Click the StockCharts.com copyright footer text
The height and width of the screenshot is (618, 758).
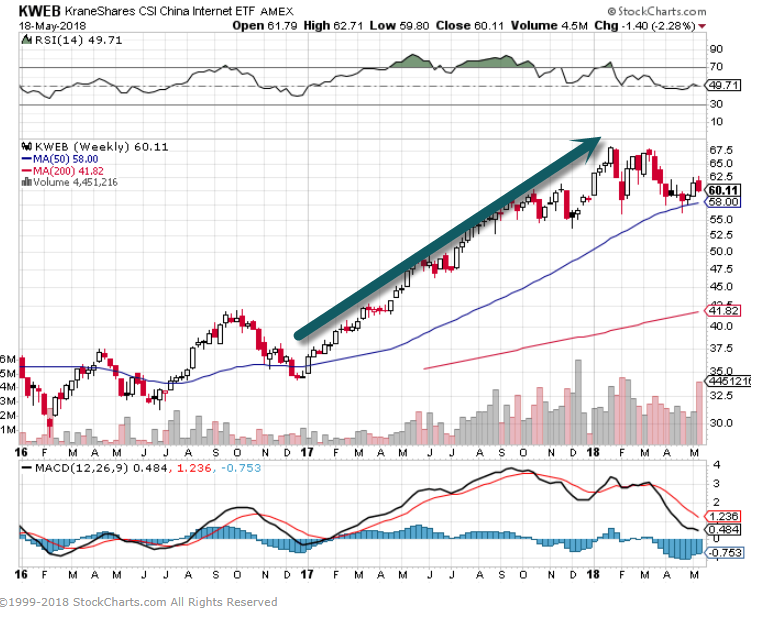[139, 602]
